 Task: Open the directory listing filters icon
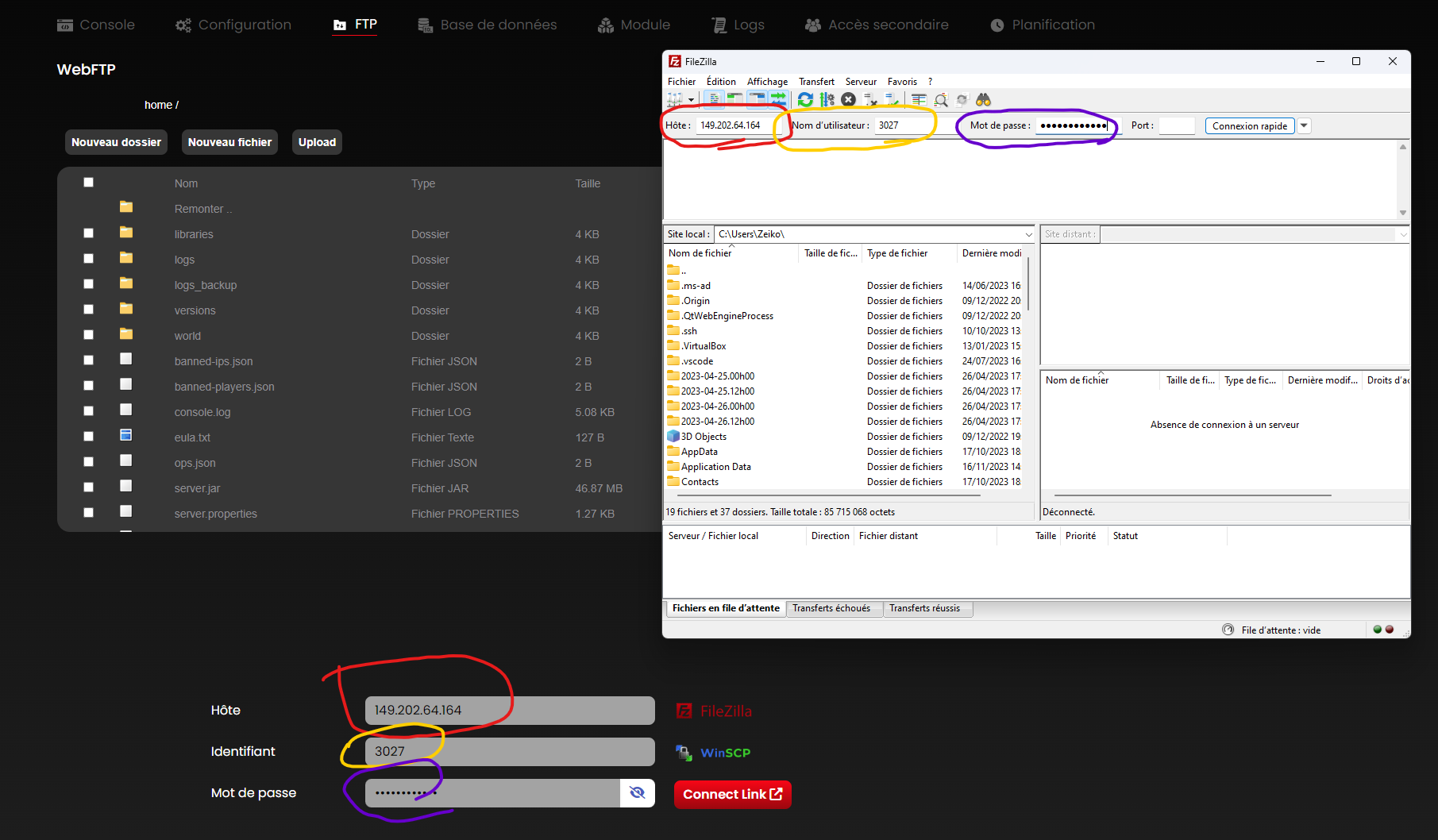click(x=919, y=100)
